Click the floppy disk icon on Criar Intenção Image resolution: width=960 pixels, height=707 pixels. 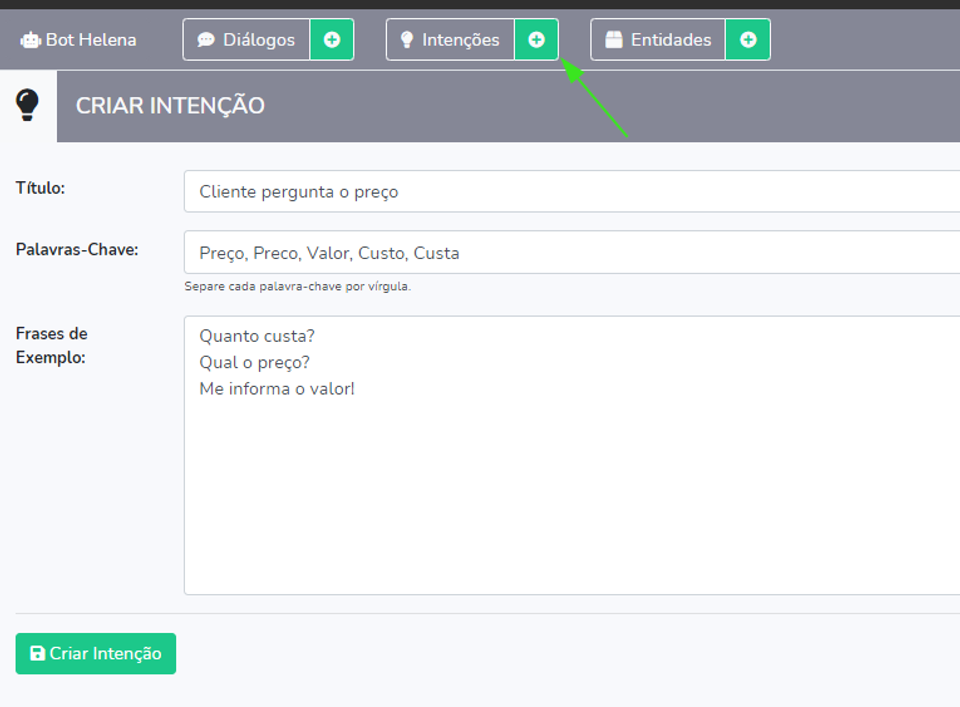(x=37, y=654)
